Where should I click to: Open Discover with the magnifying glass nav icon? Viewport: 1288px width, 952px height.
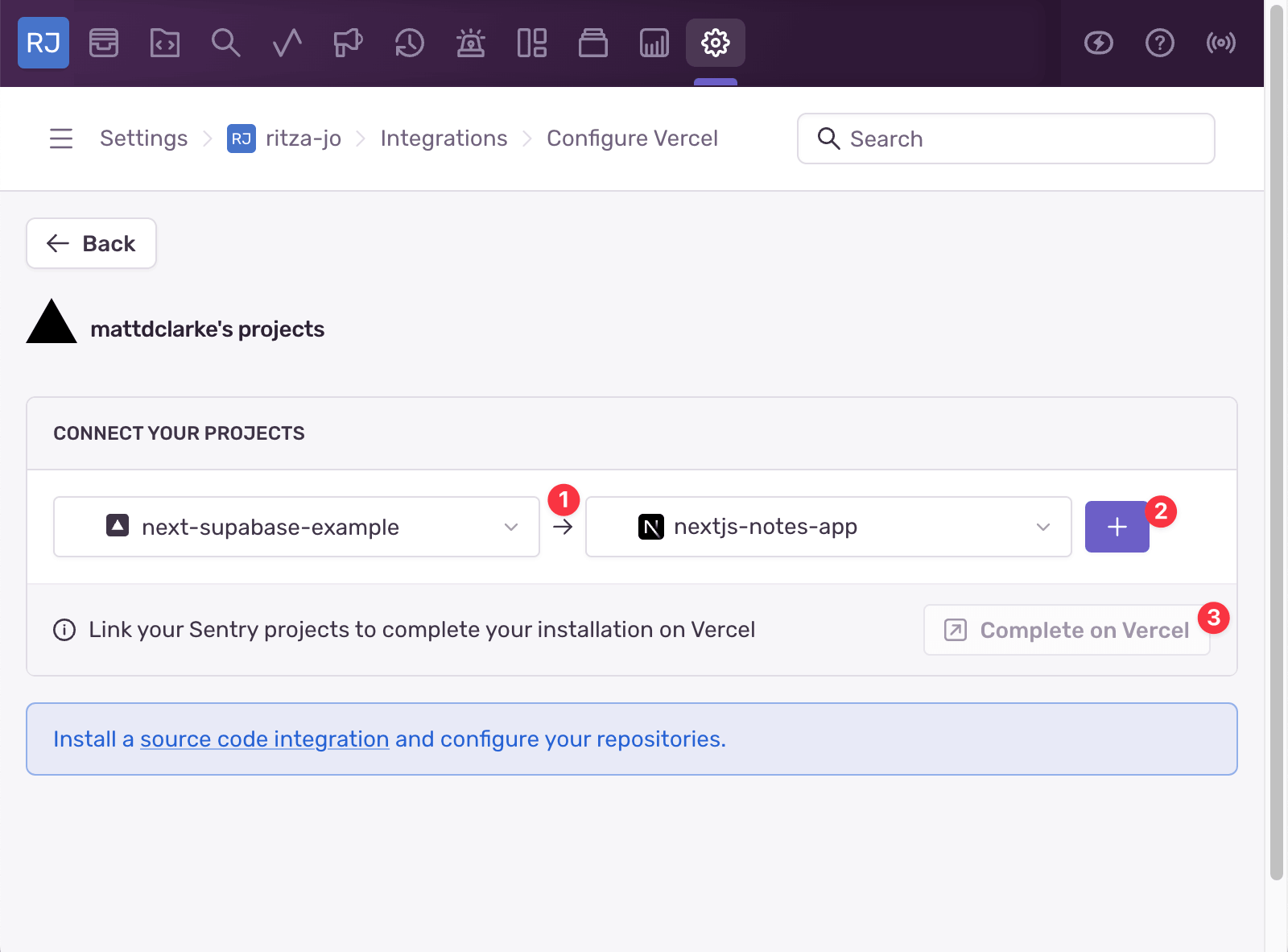[x=226, y=43]
